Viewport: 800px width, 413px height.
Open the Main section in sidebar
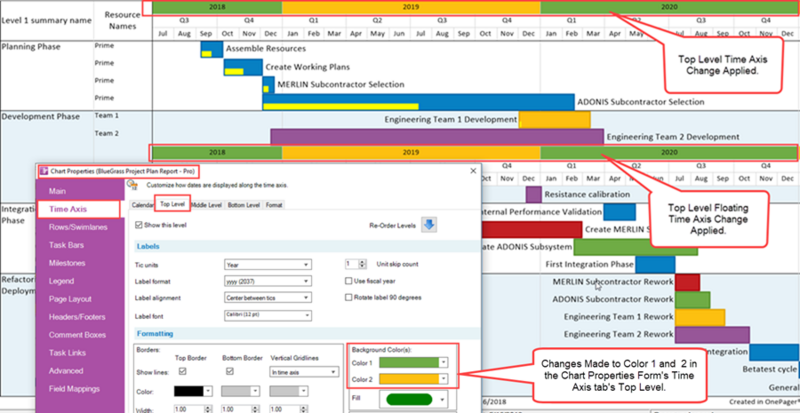tap(58, 191)
